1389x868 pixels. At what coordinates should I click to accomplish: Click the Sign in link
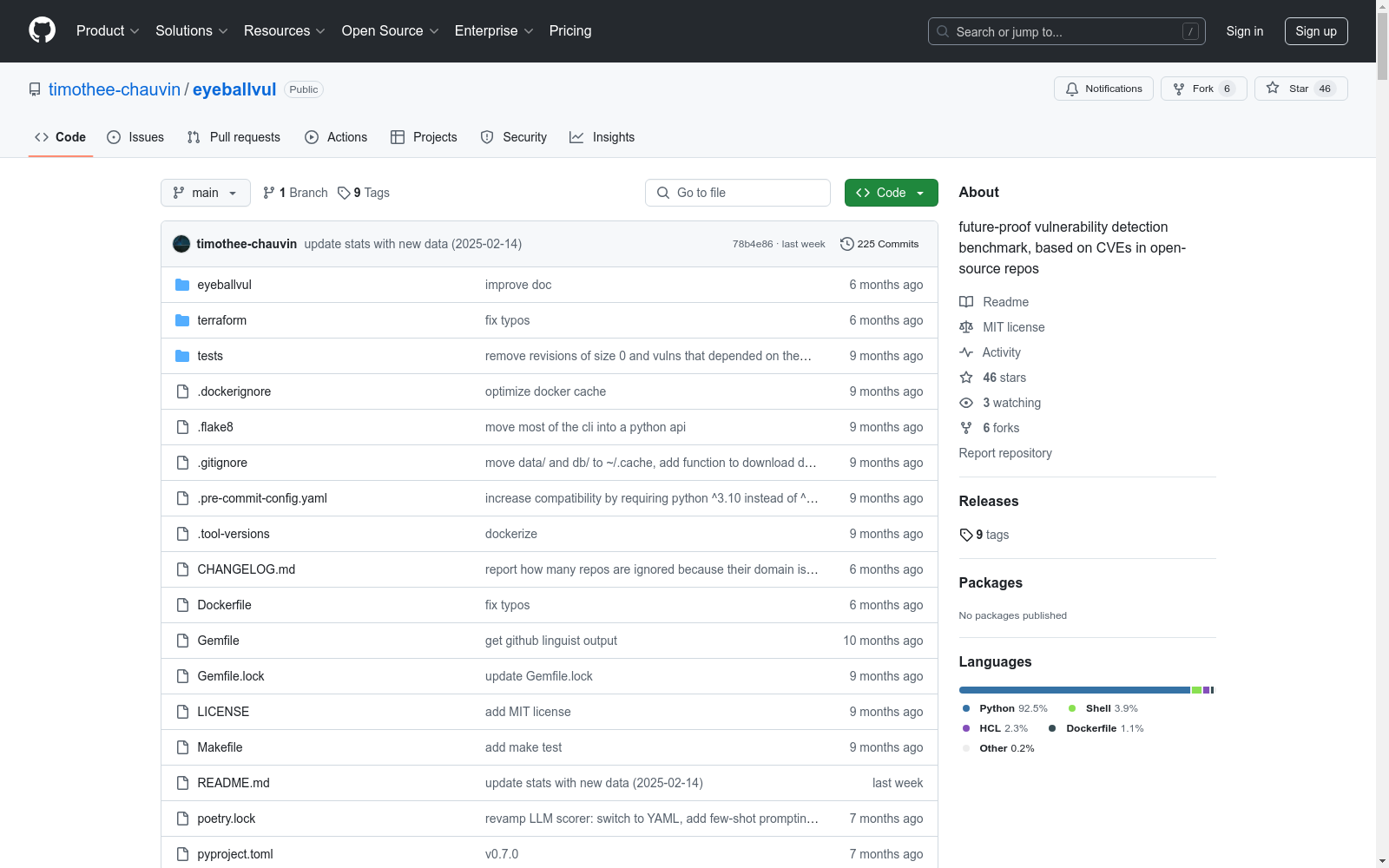pos(1245,31)
